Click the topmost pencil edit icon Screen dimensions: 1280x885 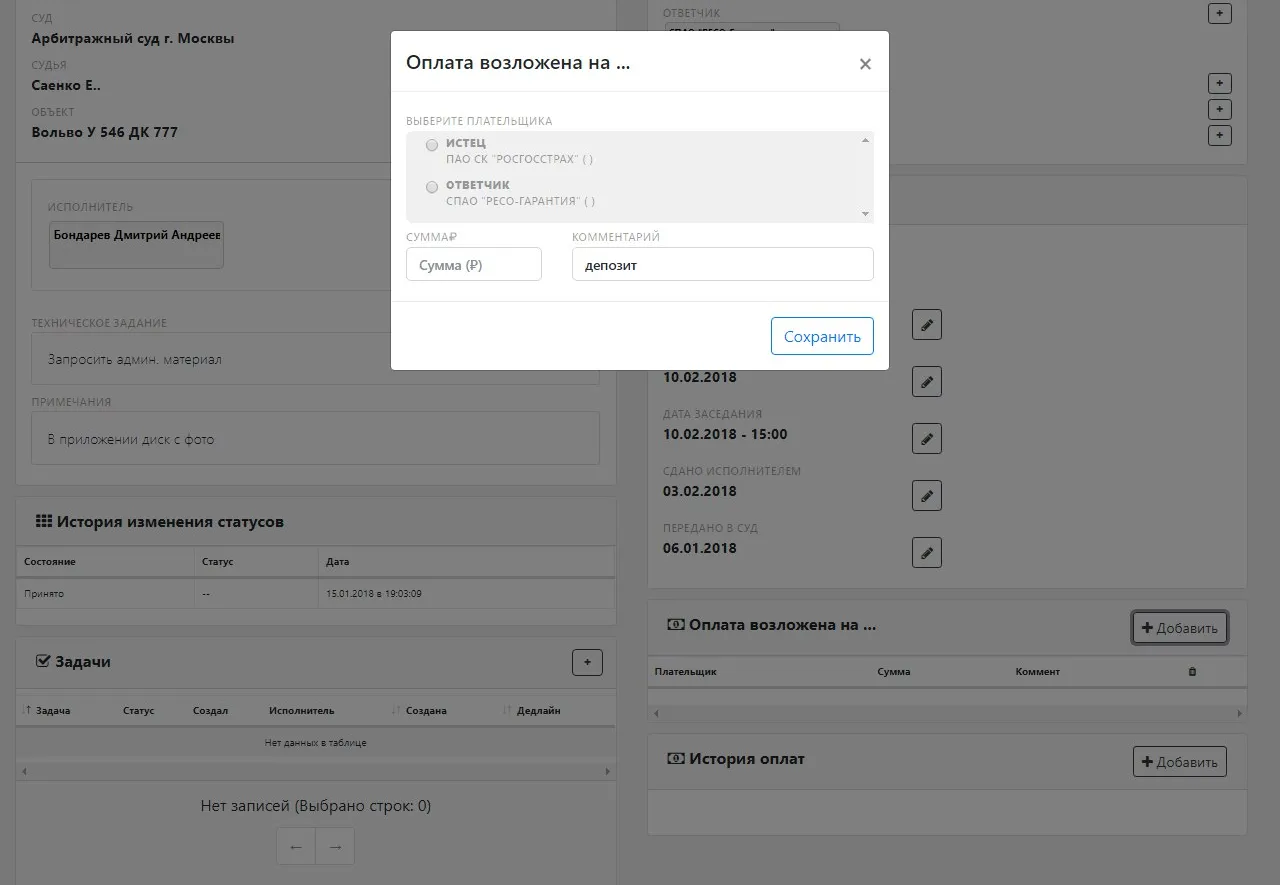point(926,324)
